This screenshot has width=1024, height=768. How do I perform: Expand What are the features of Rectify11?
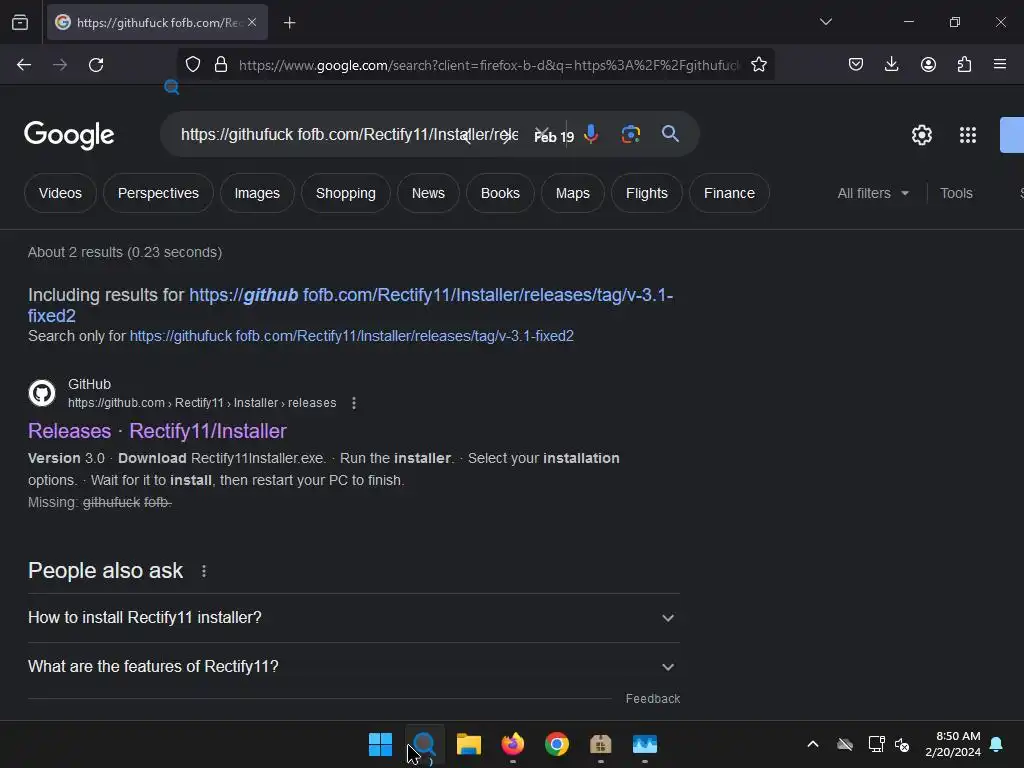pos(353,667)
